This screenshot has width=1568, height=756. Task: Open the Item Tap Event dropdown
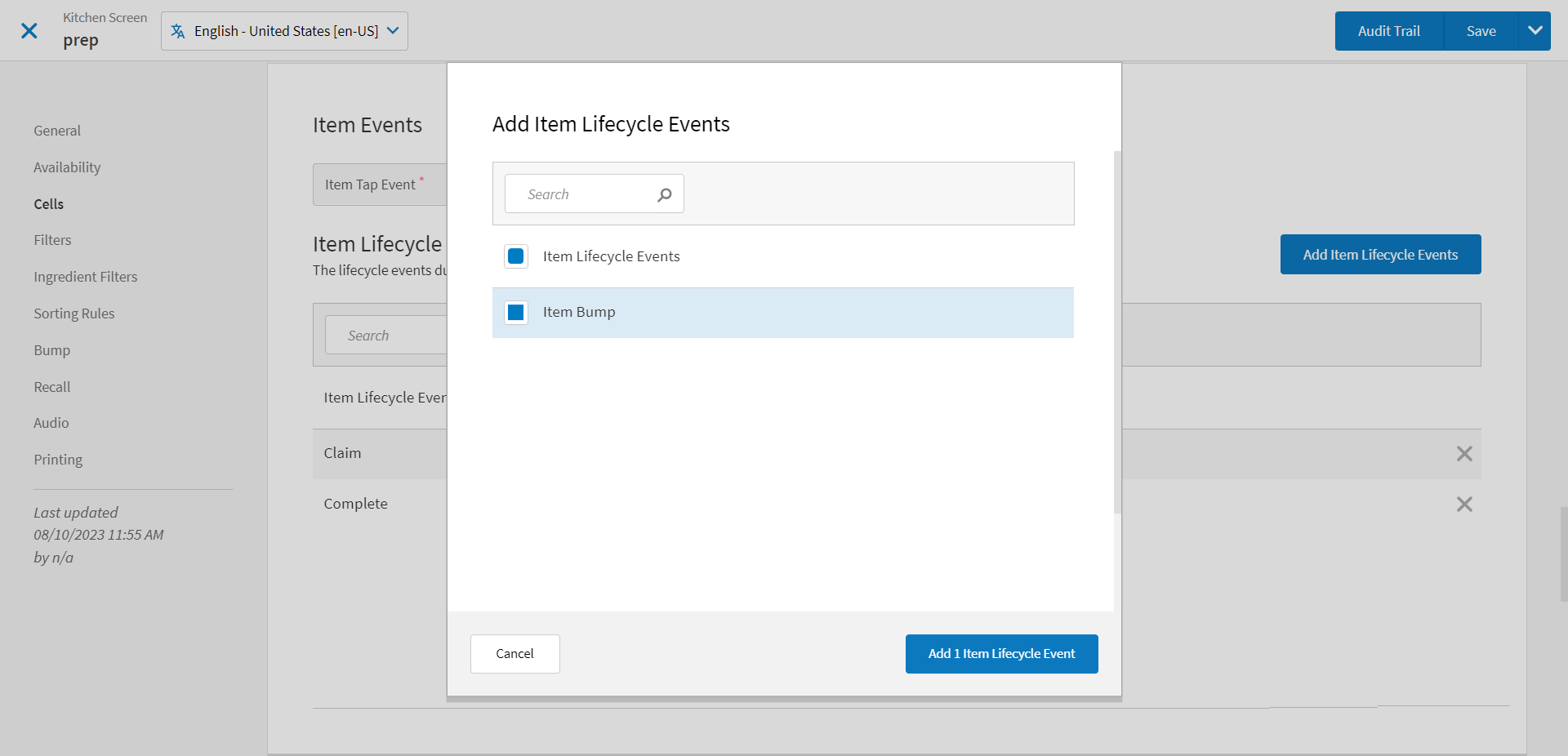(x=380, y=185)
